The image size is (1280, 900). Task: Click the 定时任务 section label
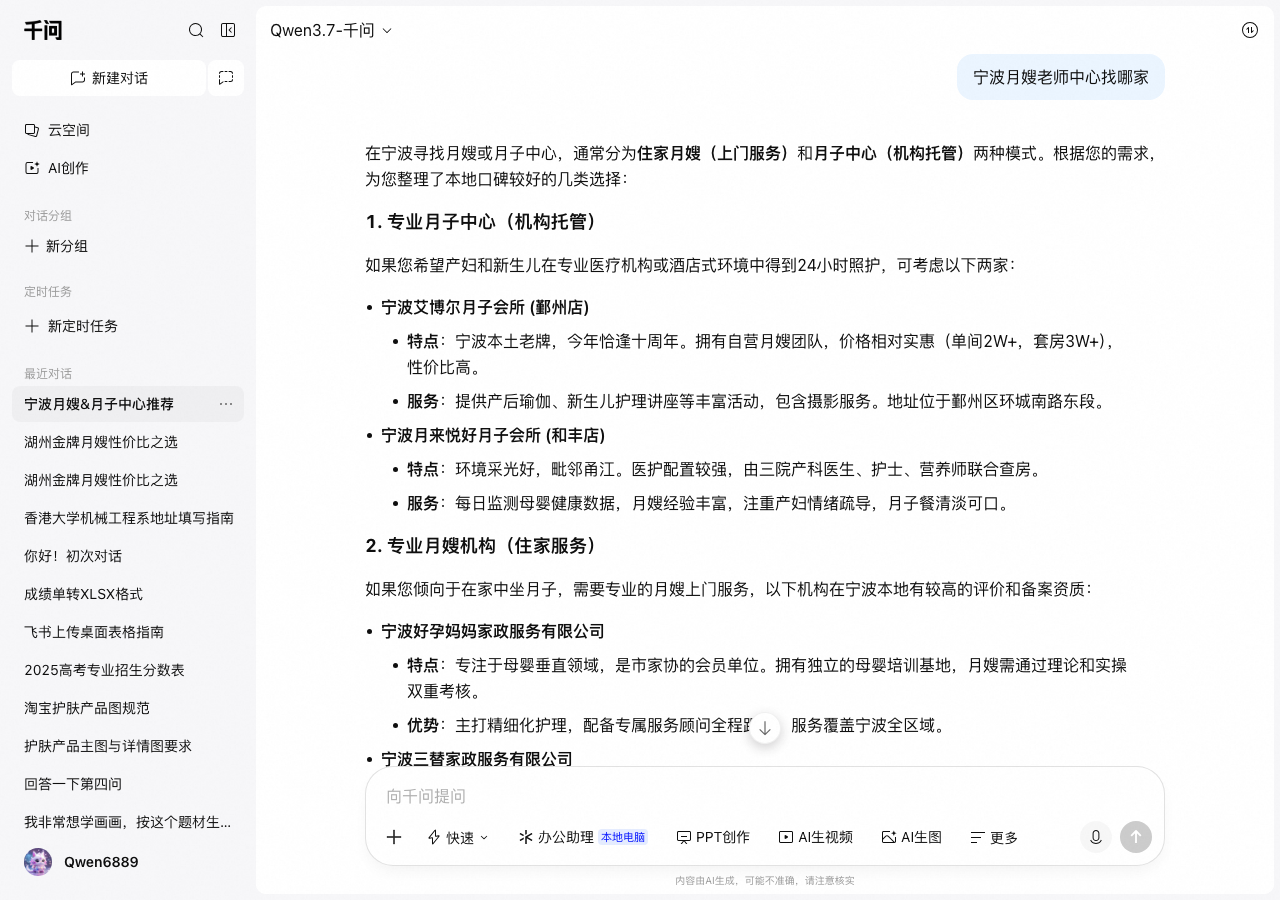48,292
